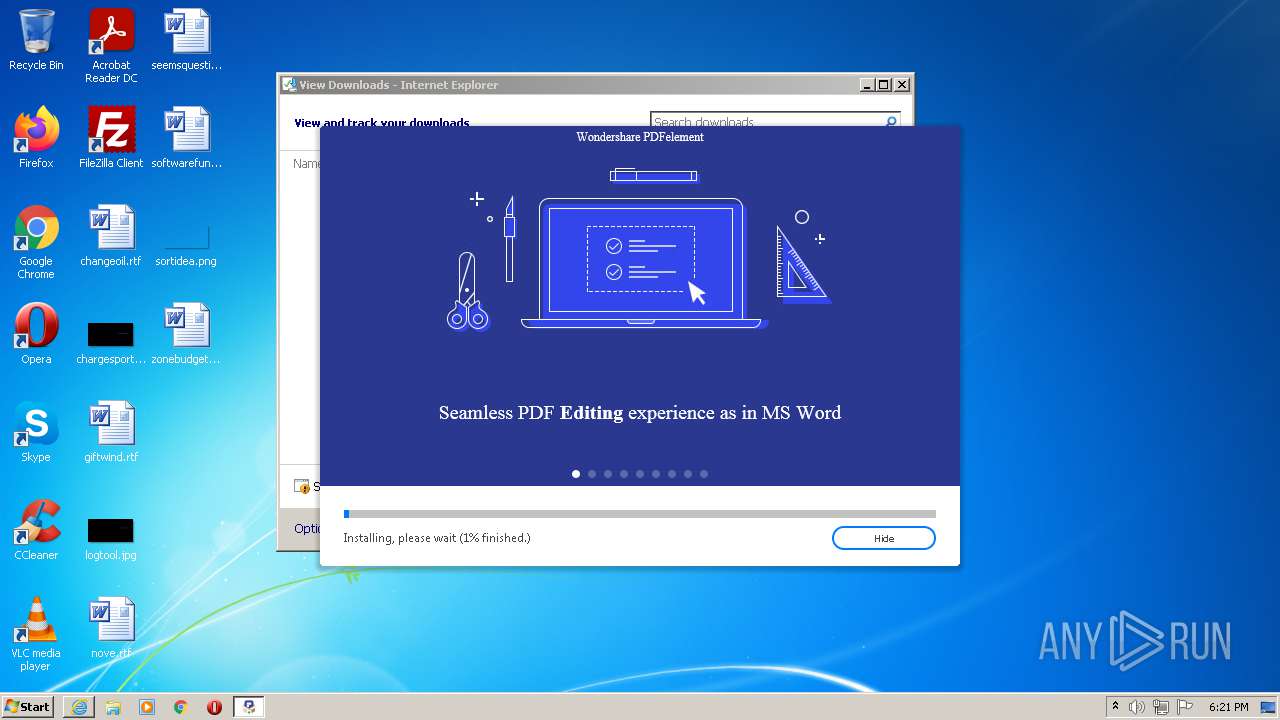The height and width of the screenshot is (720, 1280).
Task: Click the Wondershare PDFelement installer title
Action: pyautogui.click(x=640, y=137)
